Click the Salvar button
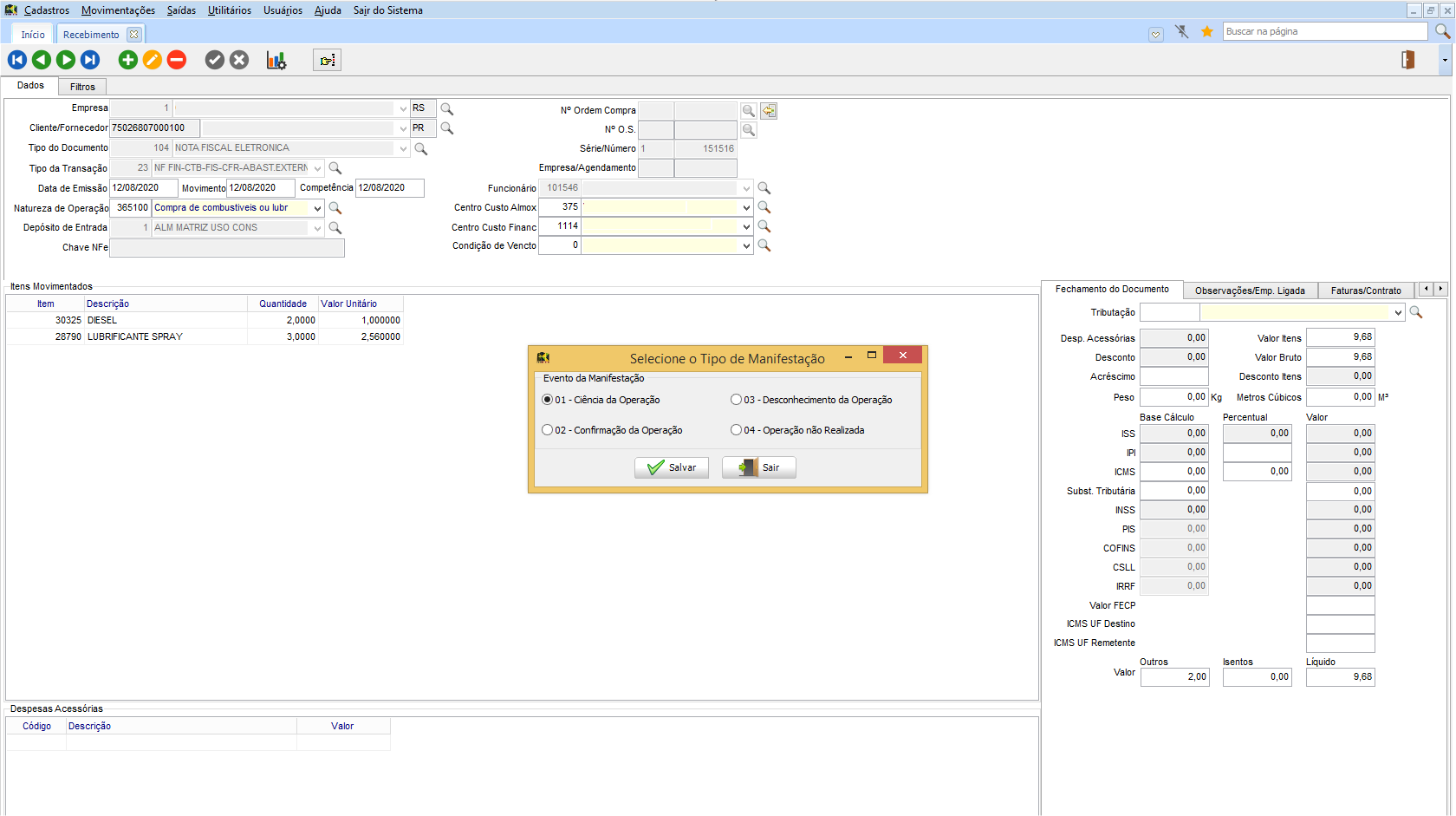This screenshot has width=1456, height=816. click(x=672, y=467)
